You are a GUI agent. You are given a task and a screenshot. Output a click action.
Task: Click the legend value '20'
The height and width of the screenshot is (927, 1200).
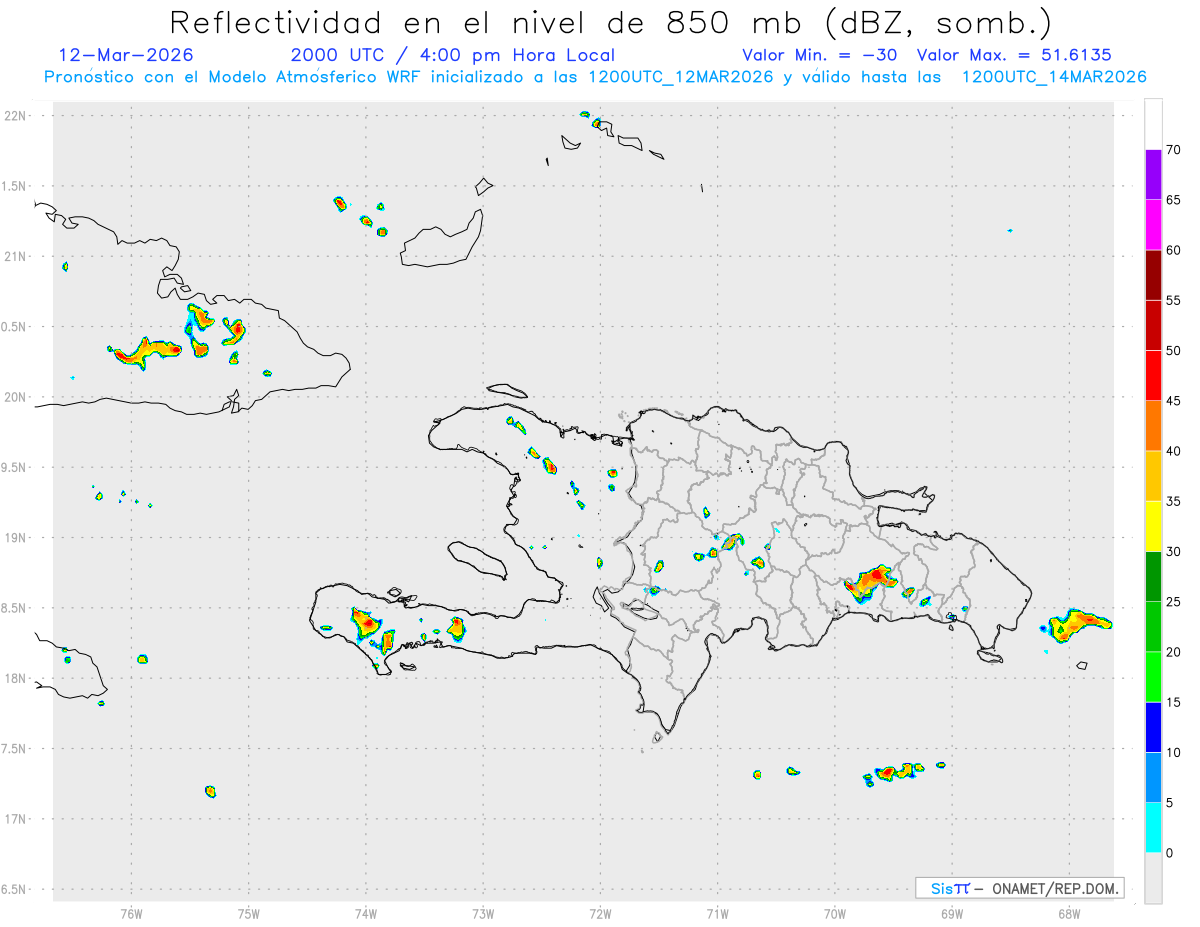click(x=1174, y=652)
